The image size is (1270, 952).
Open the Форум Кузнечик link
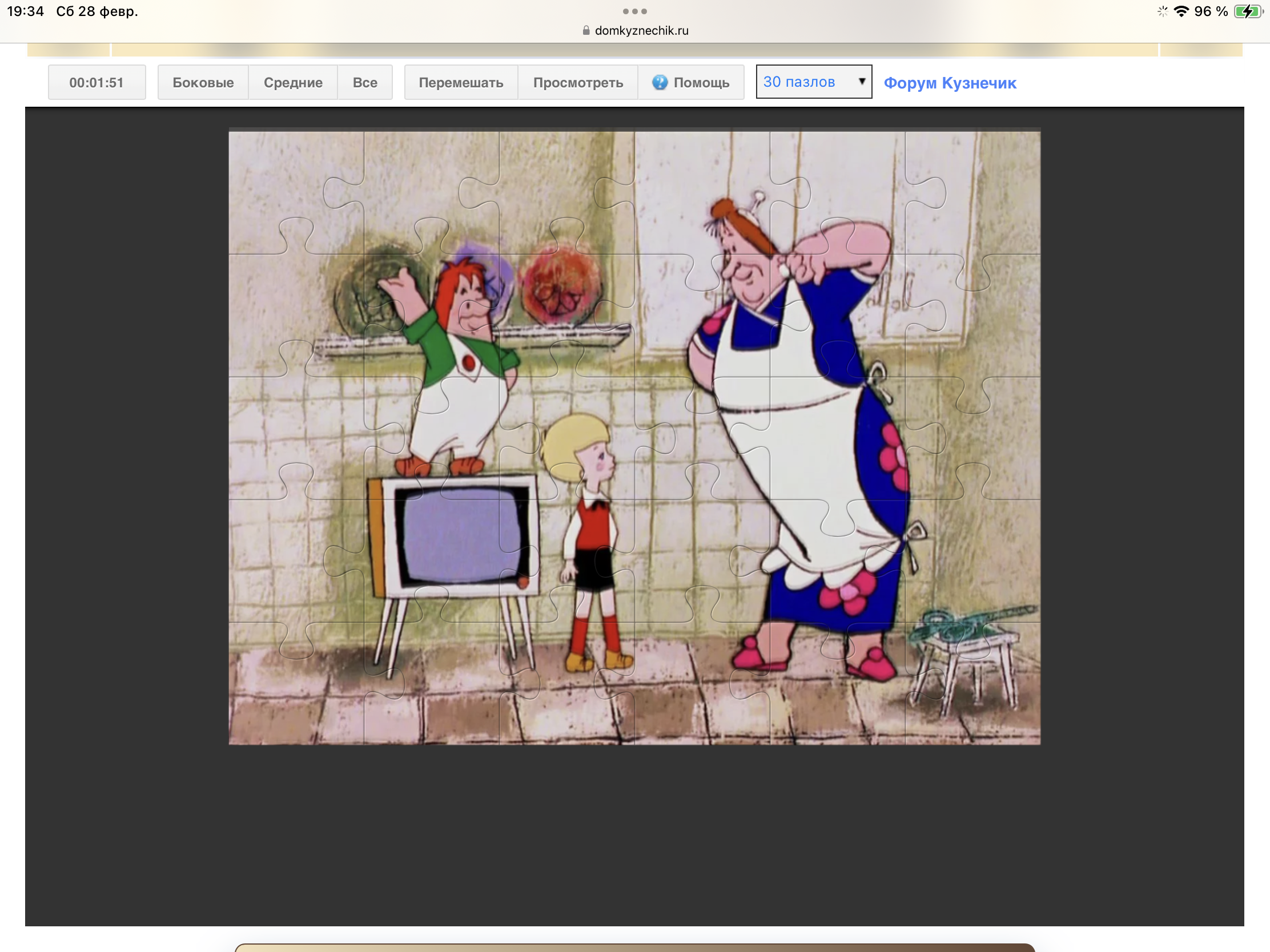950,83
